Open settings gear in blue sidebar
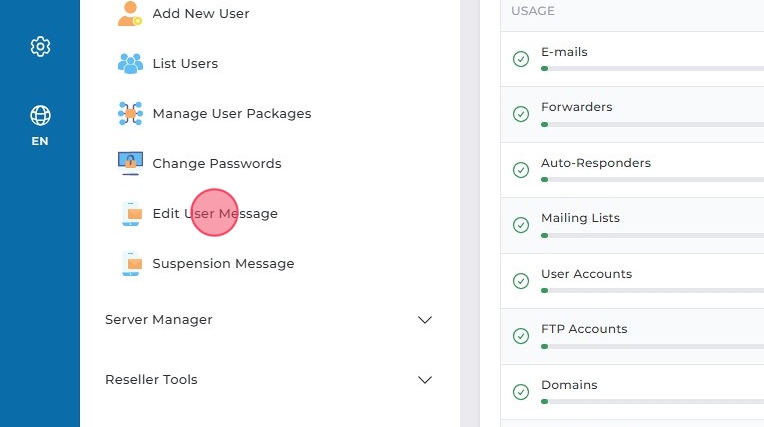Screen dimensions: 764x427 (x=40, y=47)
